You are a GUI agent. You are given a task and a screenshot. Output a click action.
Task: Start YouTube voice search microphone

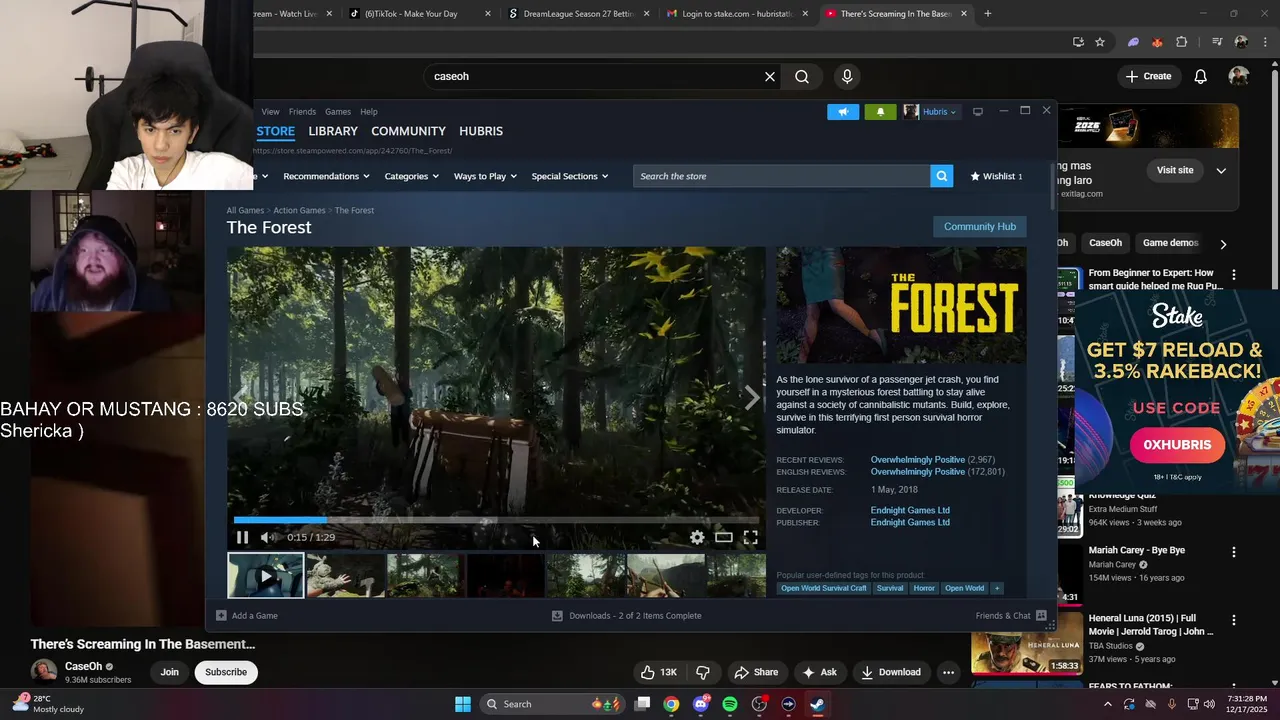[x=847, y=76]
